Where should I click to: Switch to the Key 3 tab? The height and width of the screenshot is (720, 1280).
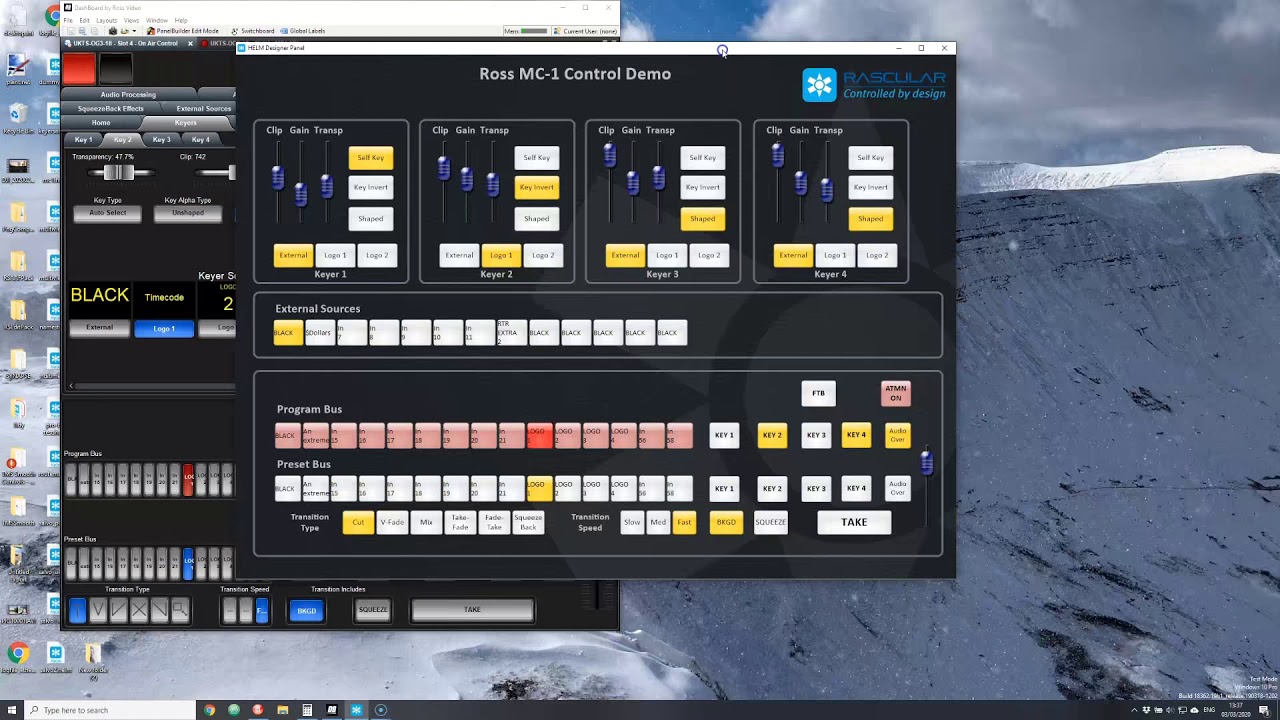click(161, 140)
